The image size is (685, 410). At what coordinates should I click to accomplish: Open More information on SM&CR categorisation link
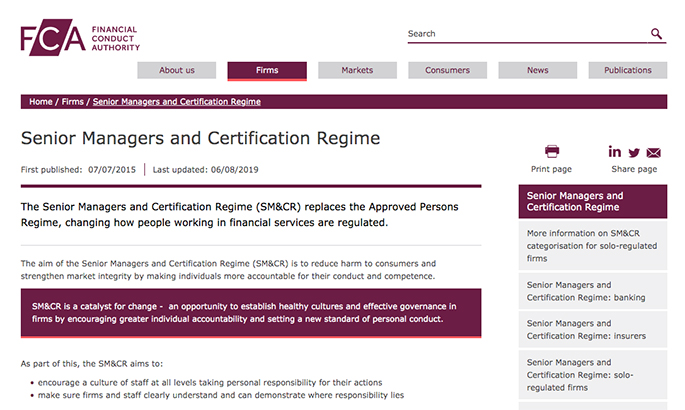tap(593, 245)
